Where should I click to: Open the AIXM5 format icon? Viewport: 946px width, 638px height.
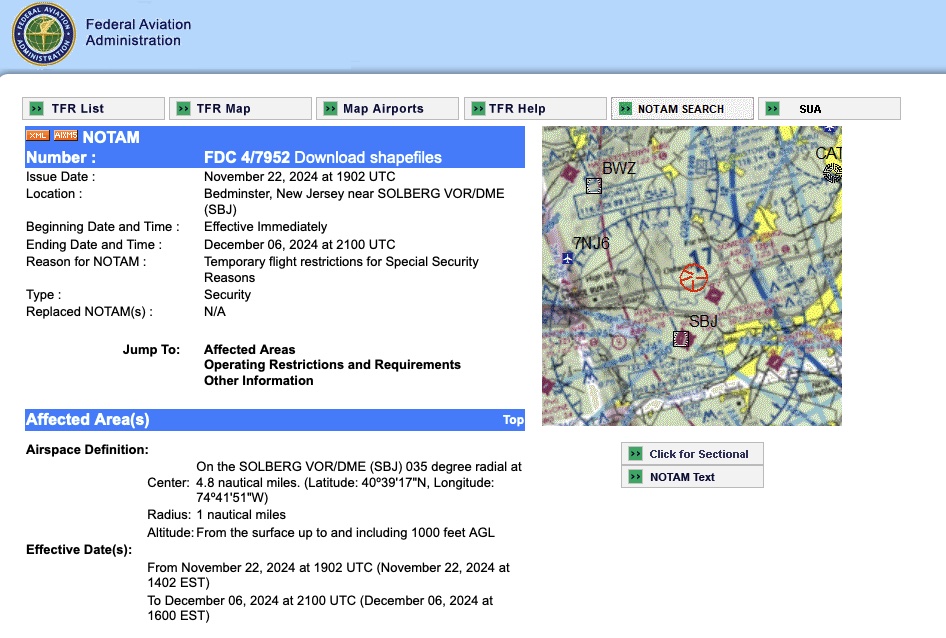tap(65, 136)
